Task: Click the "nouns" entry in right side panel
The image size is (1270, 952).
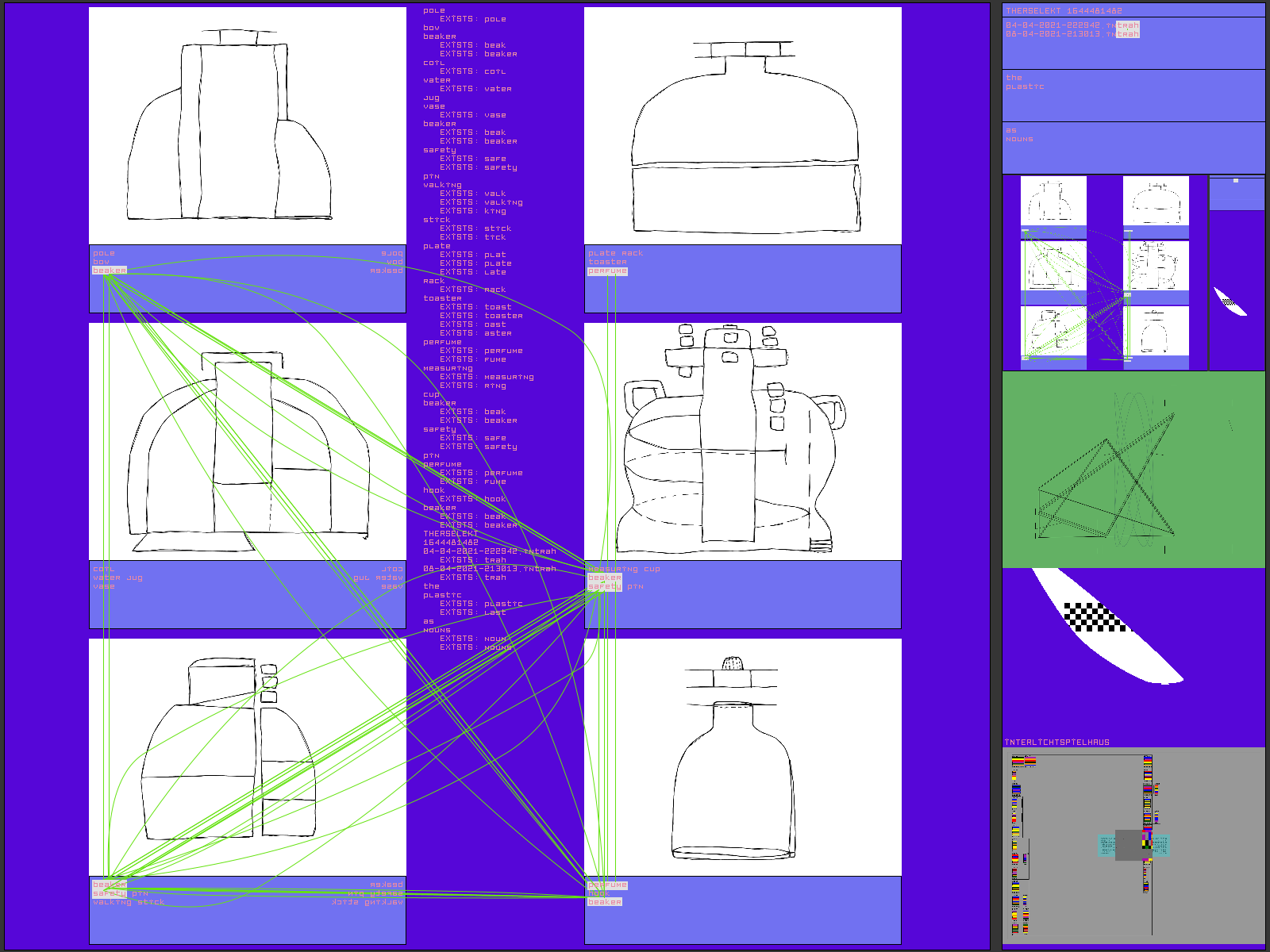Action: pyautogui.click(x=1019, y=139)
